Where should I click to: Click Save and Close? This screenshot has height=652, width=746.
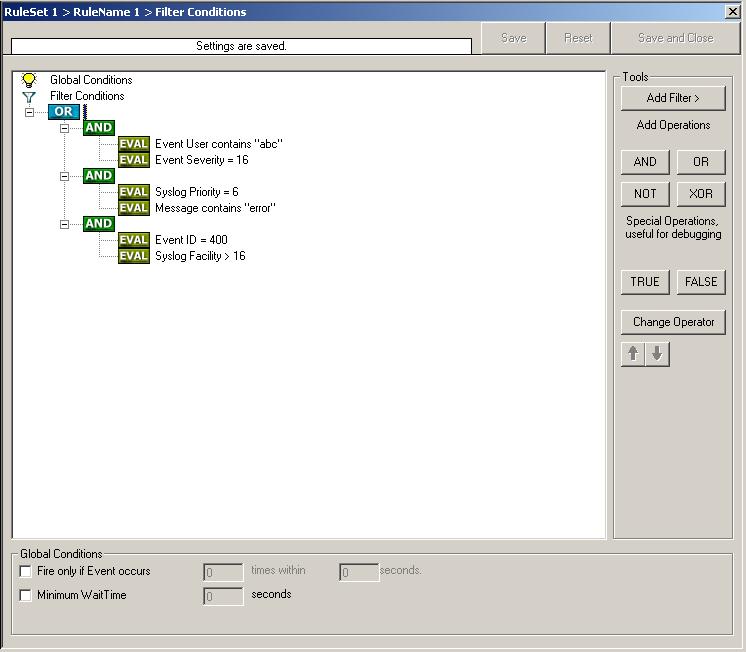pos(676,38)
